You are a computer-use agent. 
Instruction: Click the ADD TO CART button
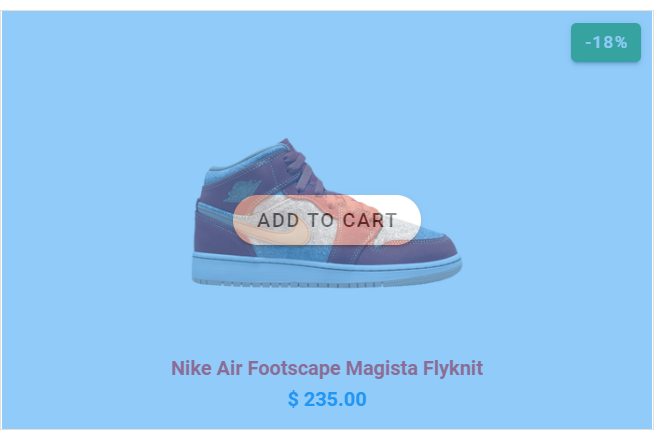coord(327,220)
